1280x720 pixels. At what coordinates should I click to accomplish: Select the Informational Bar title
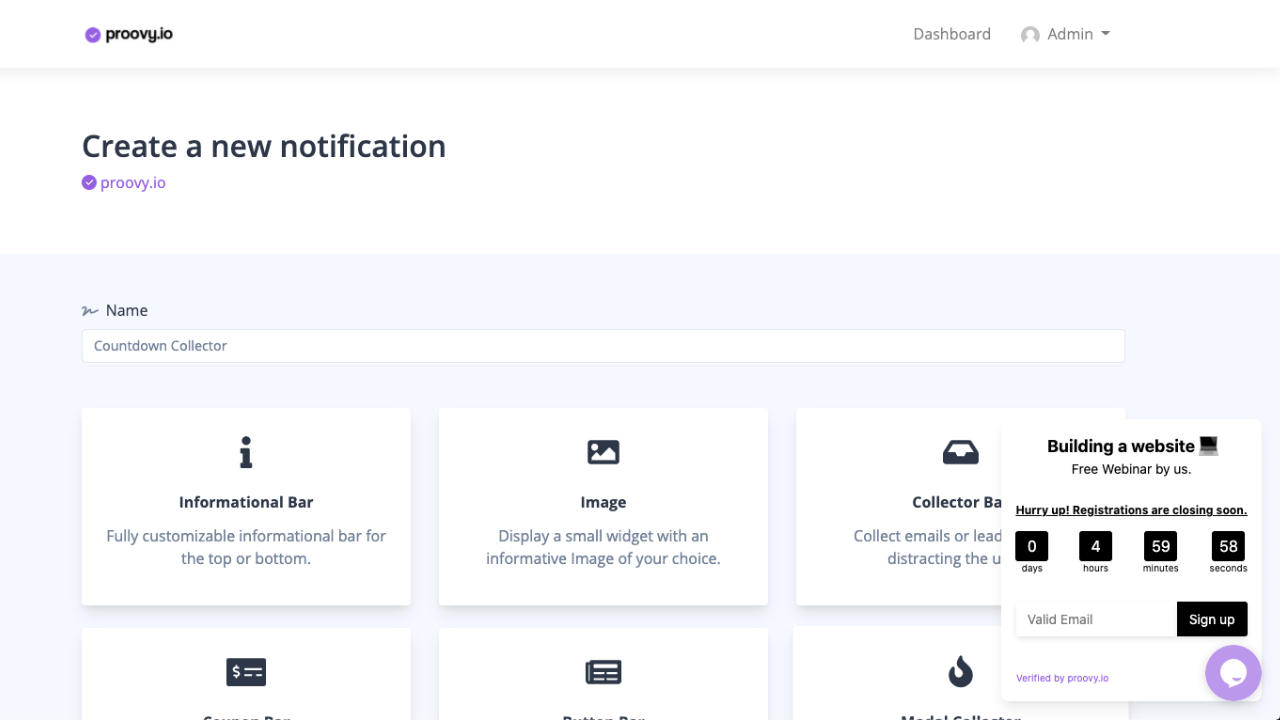[x=246, y=502]
